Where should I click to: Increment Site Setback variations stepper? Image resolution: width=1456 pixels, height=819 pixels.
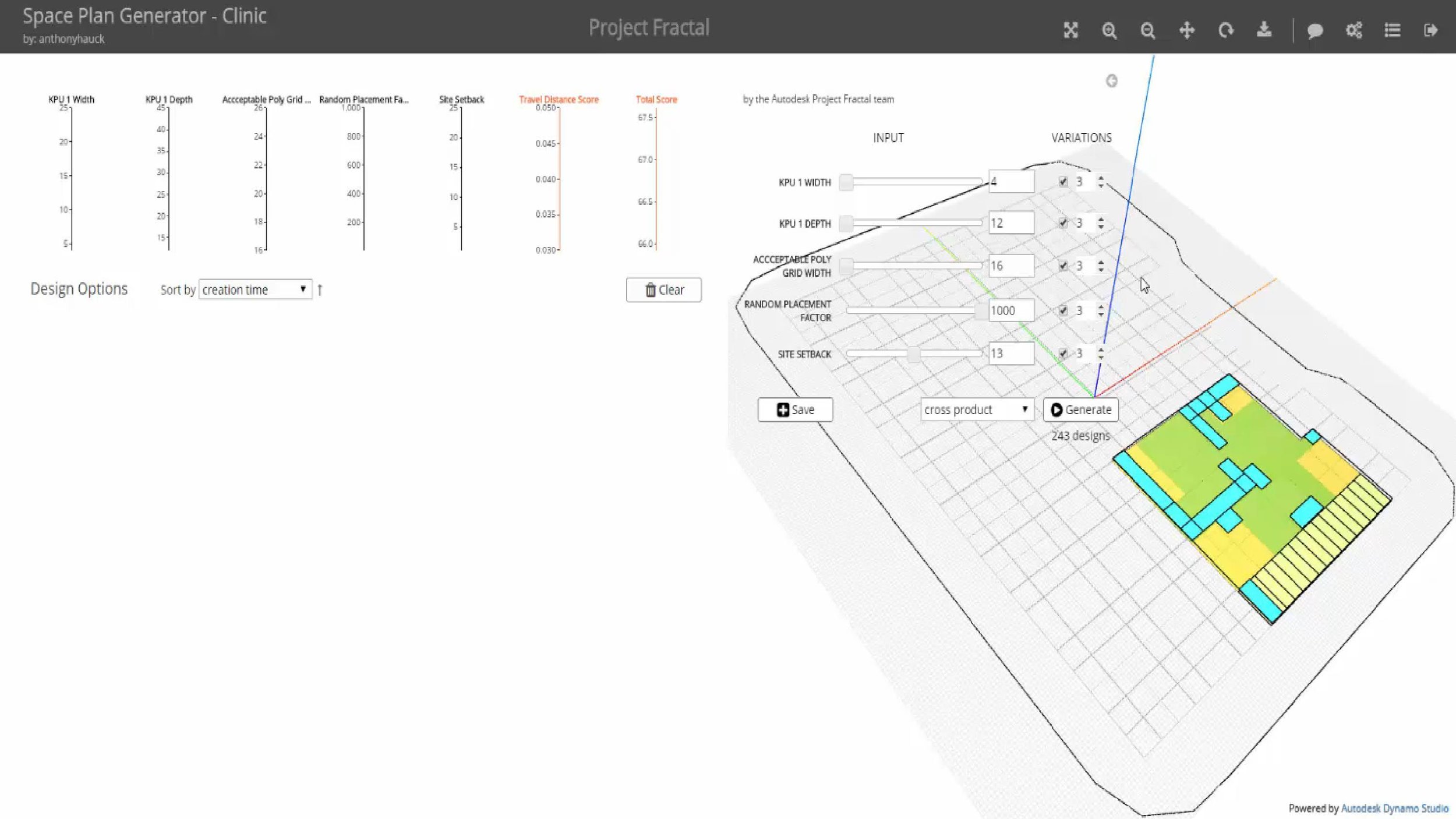[1100, 350]
